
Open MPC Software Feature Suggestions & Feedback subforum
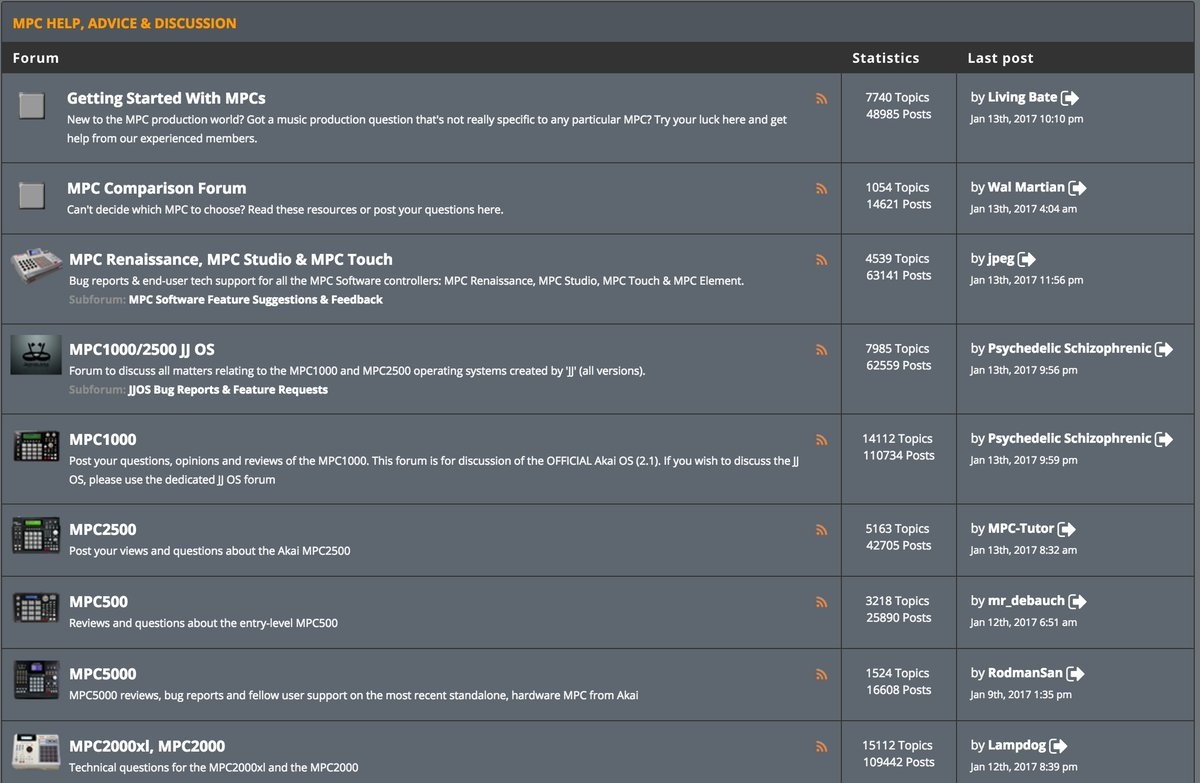pos(256,299)
